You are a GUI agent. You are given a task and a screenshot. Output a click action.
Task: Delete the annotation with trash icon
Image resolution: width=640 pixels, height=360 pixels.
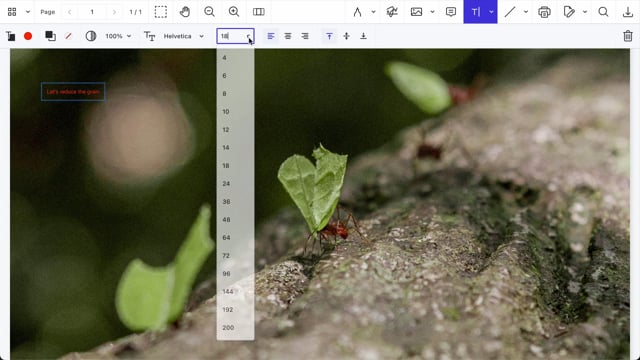tap(628, 36)
